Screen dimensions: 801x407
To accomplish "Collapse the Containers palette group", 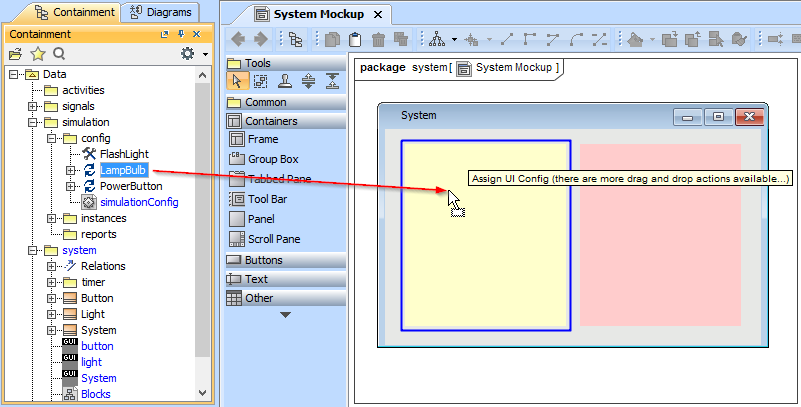I will click(x=286, y=121).
